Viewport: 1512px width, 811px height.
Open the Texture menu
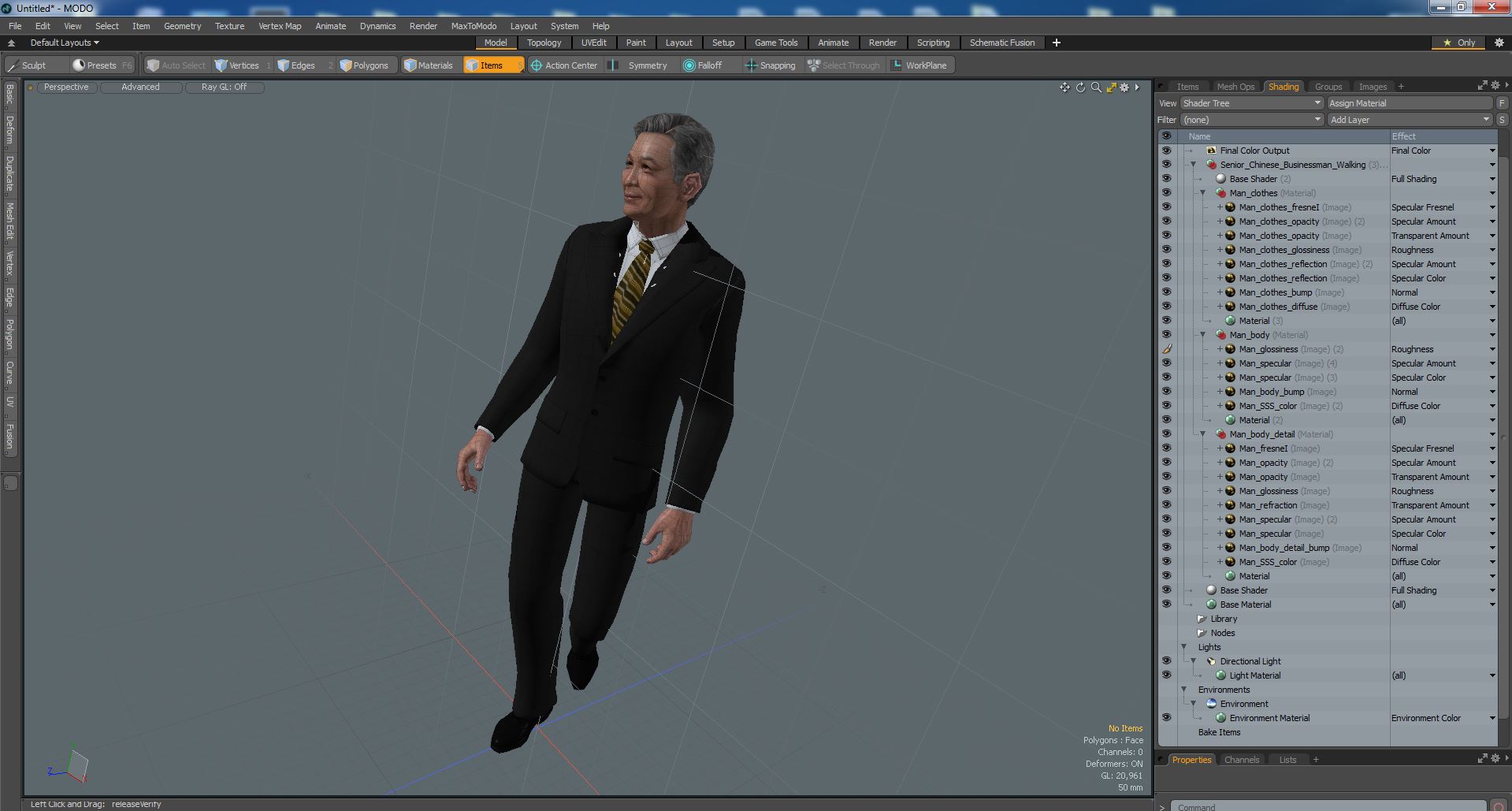(229, 26)
